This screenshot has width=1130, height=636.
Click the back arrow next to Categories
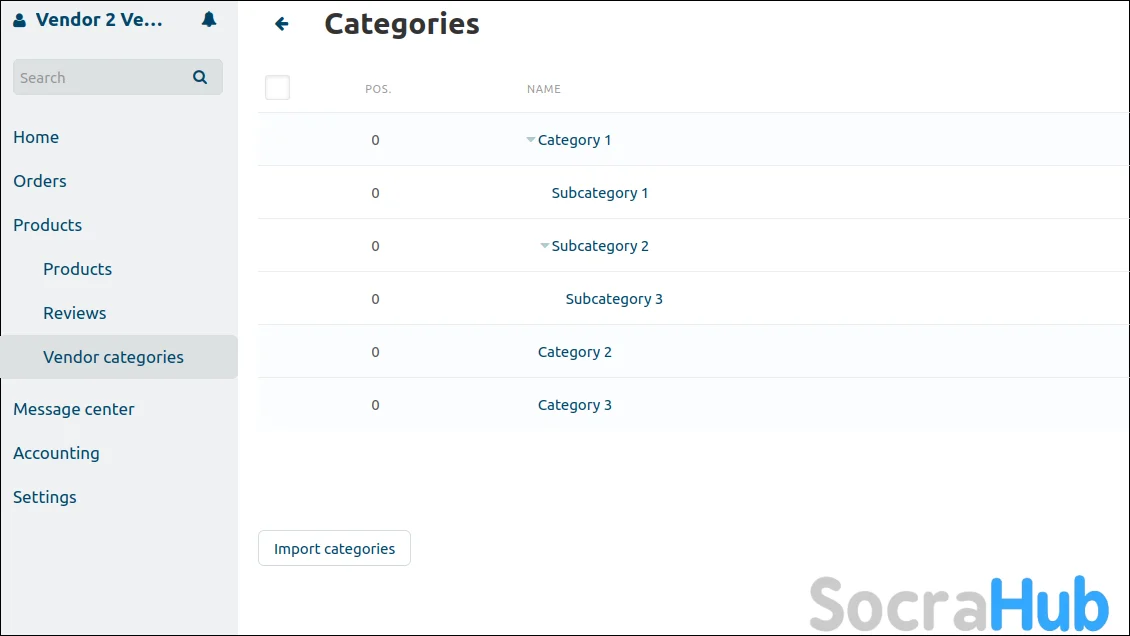pos(282,24)
